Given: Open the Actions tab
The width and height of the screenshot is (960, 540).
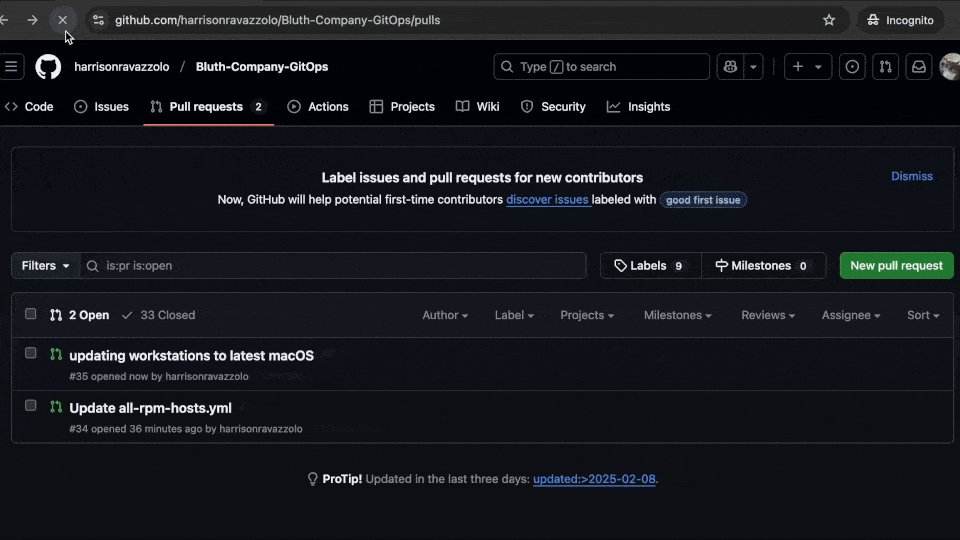Looking at the screenshot, I should [318, 107].
